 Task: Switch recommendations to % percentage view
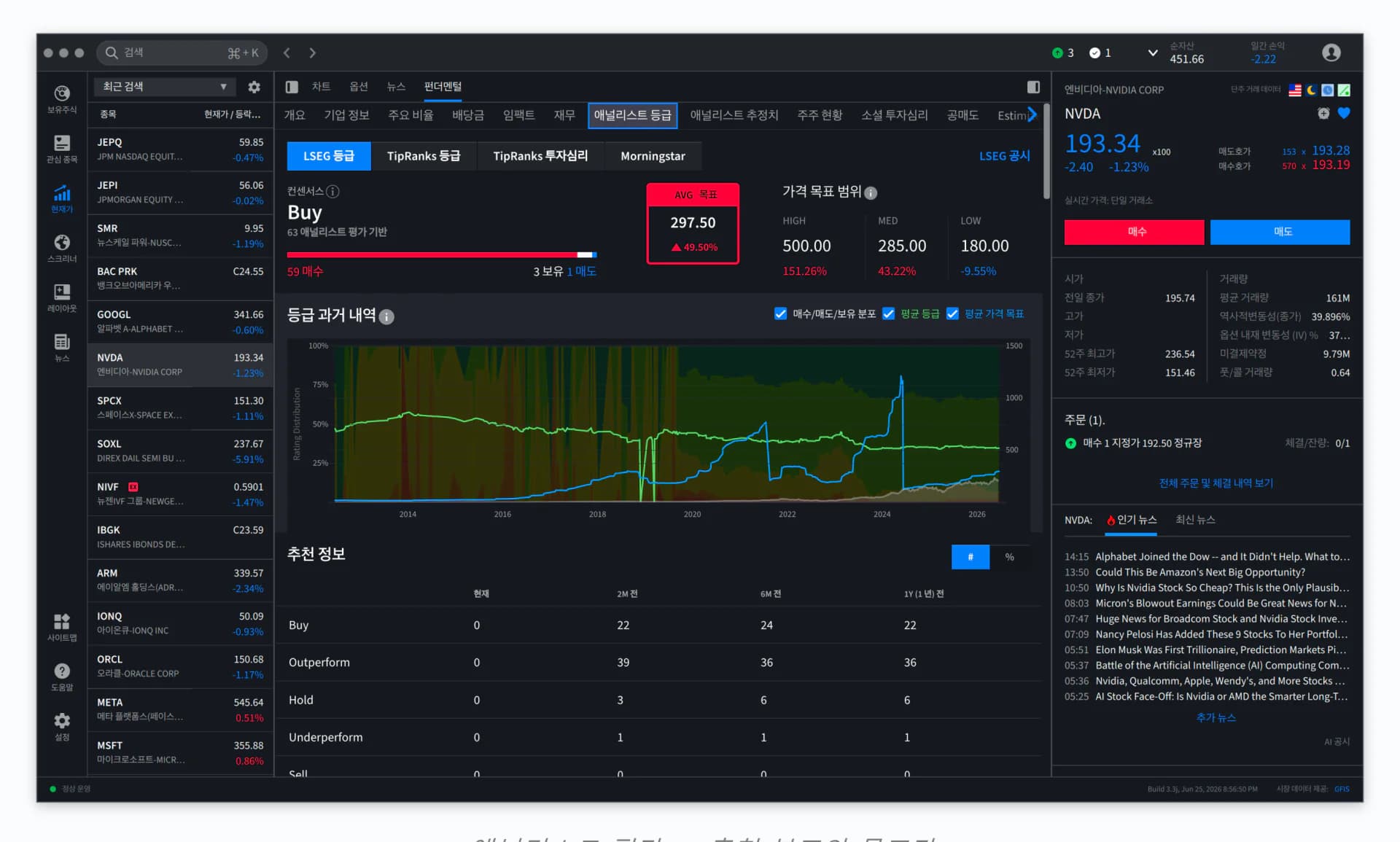[1009, 557]
